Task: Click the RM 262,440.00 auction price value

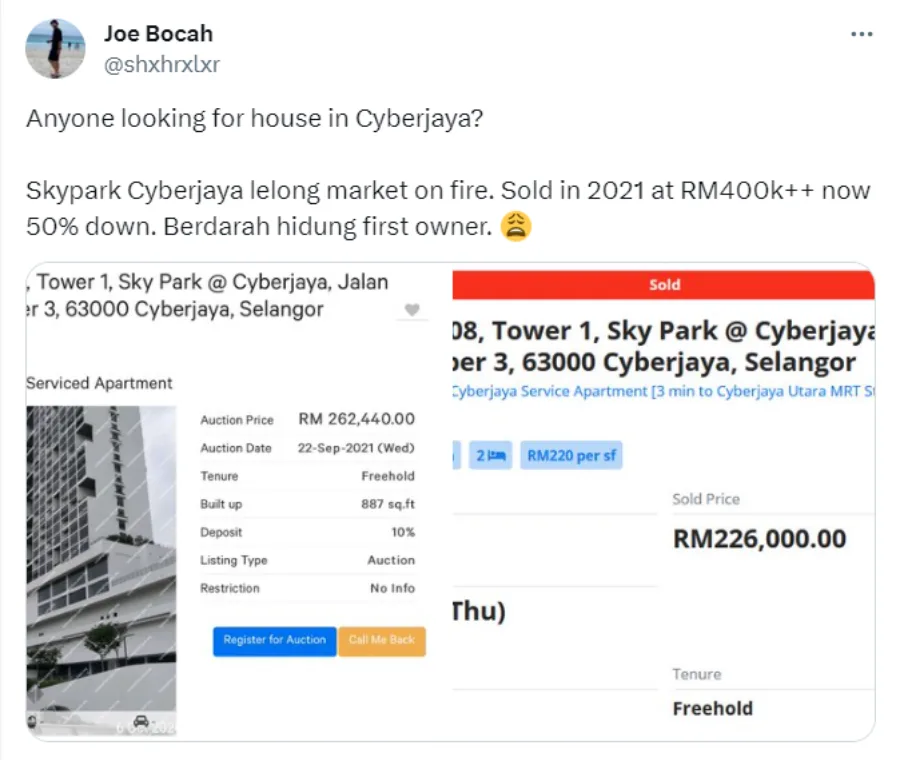Action: [356, 420]
